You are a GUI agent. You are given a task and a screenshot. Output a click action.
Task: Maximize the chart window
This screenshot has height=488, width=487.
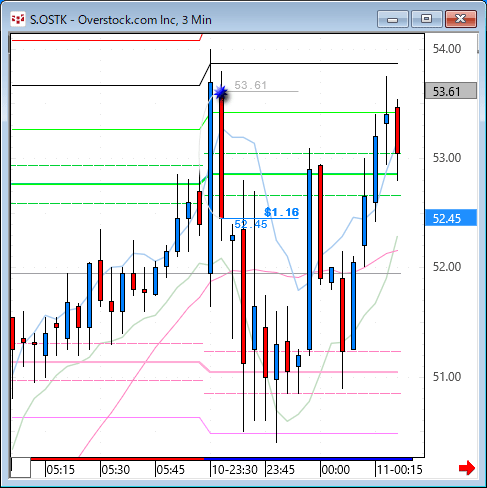[x=426, y=19]
